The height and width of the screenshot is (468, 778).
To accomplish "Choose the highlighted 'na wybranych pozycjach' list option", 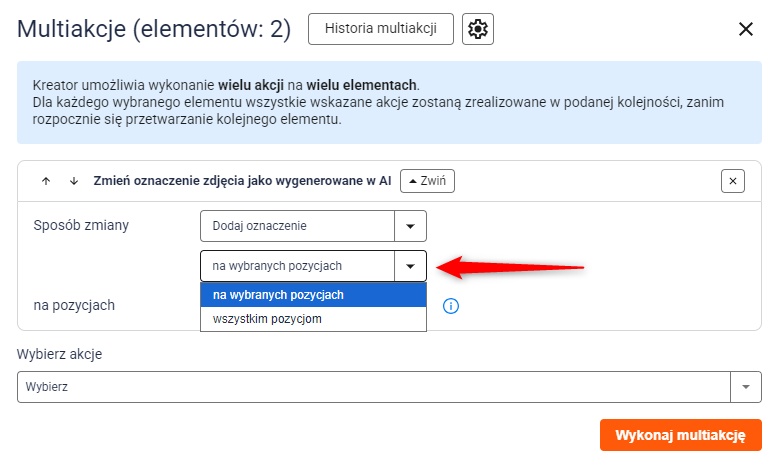I will point(313,295).
